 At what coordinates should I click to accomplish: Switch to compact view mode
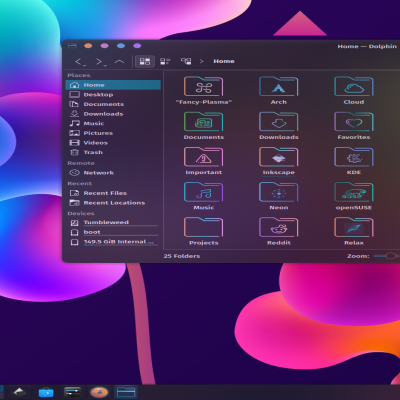[165, 61]
